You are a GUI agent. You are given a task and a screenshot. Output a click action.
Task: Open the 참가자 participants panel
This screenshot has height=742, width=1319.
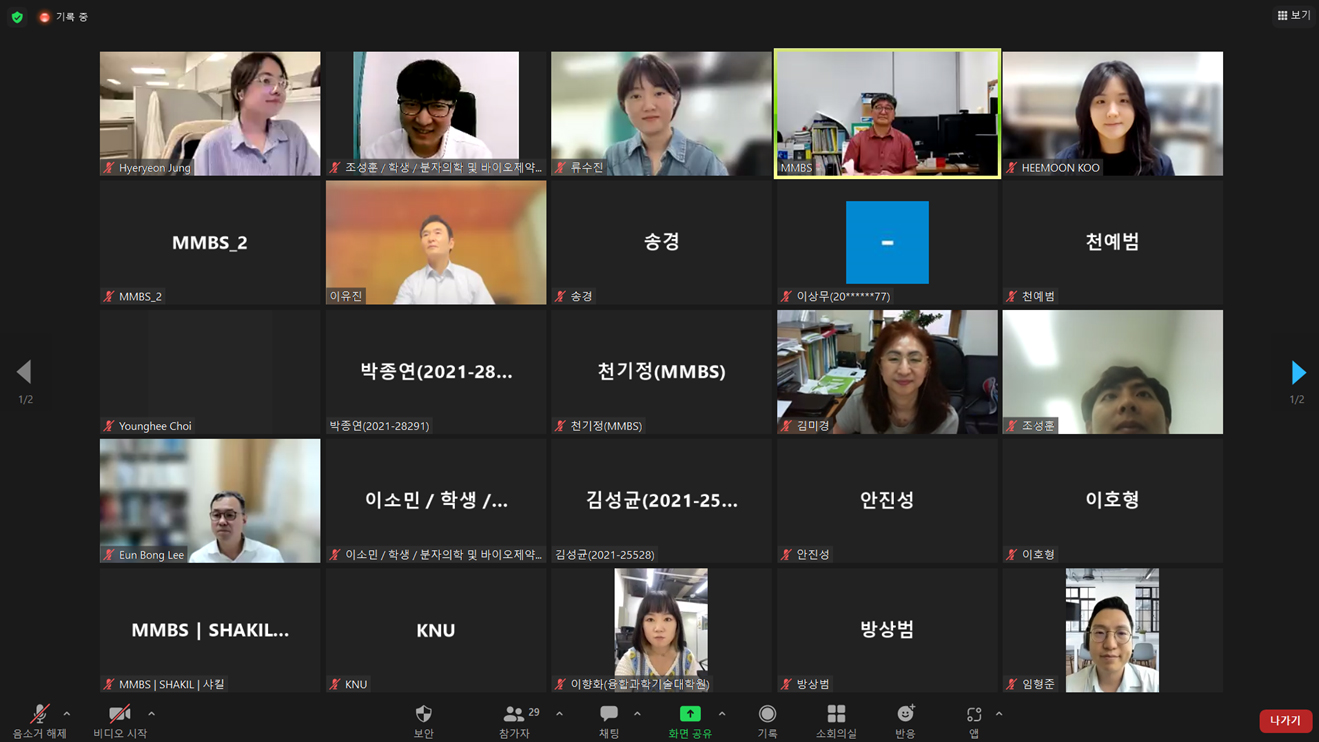pos(515,721)
